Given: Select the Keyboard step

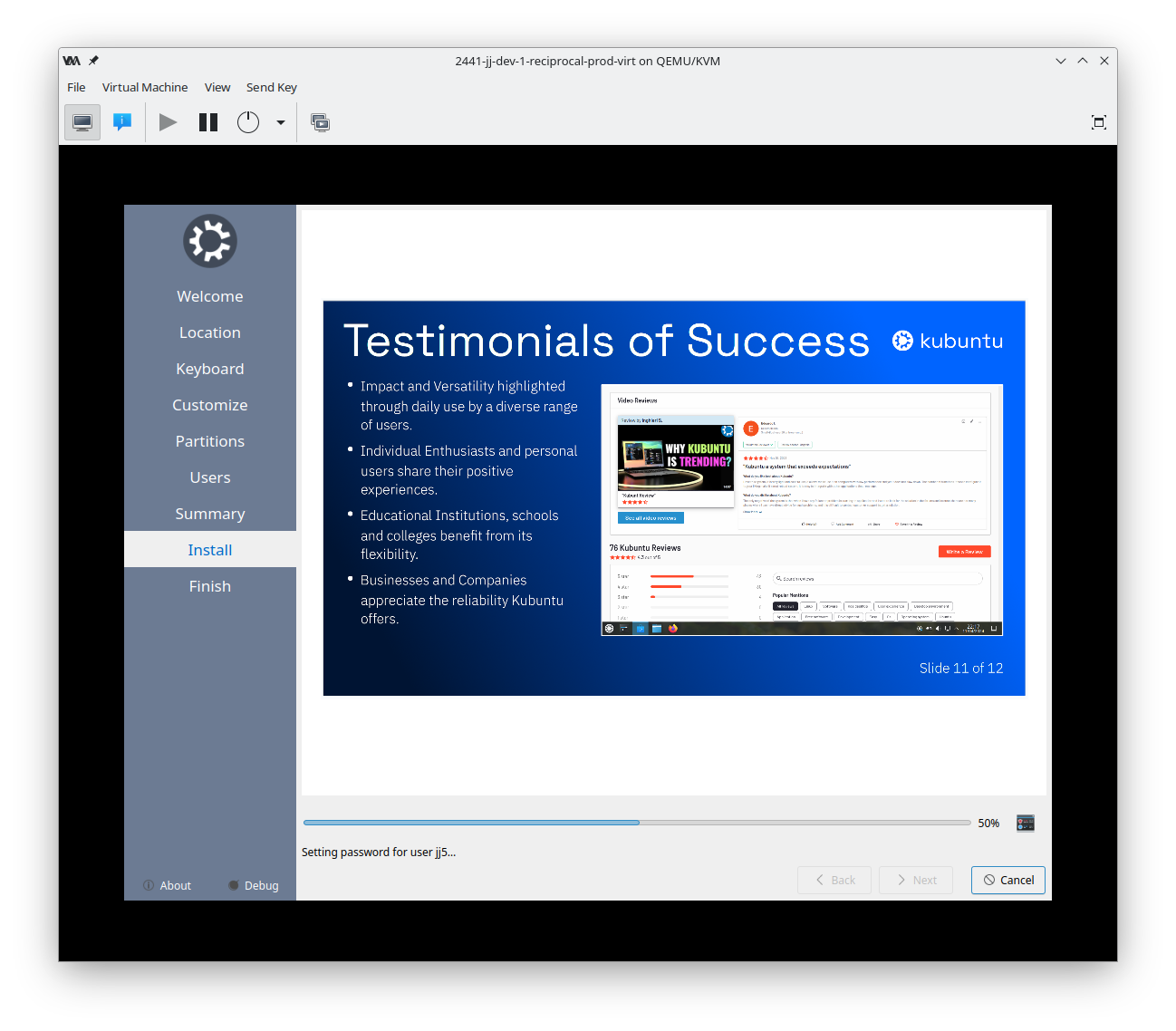Looking at the screenshot, I should 210,369.
